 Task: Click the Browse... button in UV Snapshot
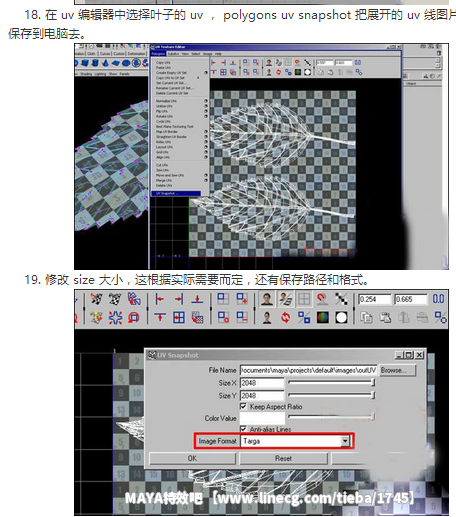(398, 370)
